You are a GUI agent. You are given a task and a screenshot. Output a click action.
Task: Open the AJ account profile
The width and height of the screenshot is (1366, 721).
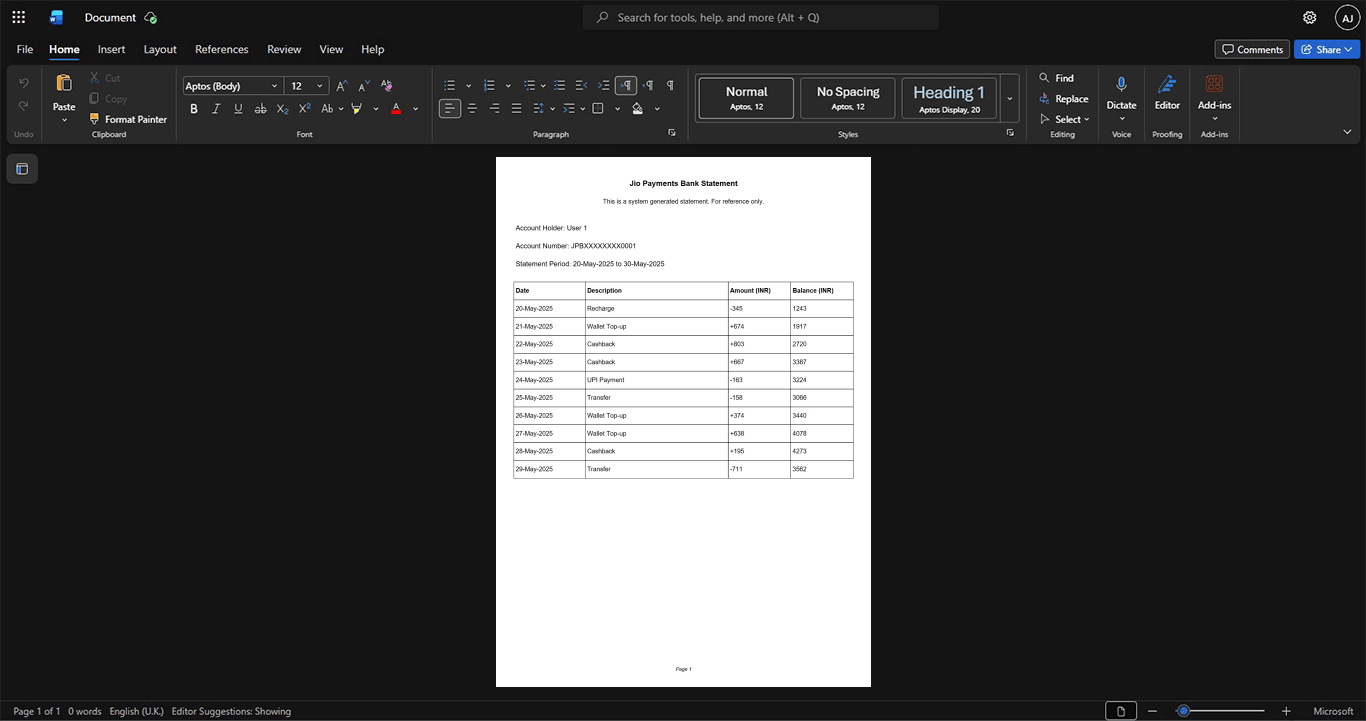click(x=1348, y=17)
